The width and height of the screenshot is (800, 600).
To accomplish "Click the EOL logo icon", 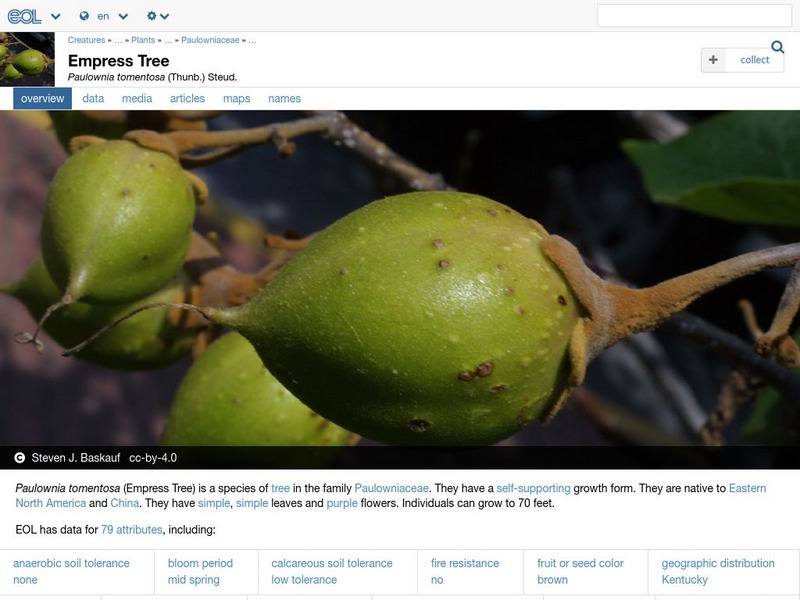I will pyautogui.click(x=24, y=16).
